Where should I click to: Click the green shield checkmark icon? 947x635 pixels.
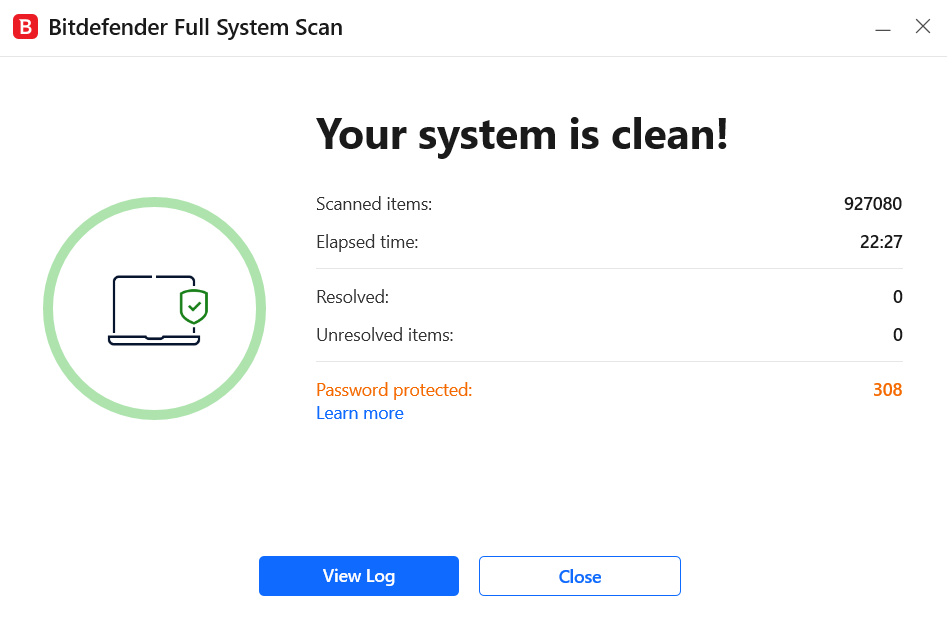click(x=194, y=306)
